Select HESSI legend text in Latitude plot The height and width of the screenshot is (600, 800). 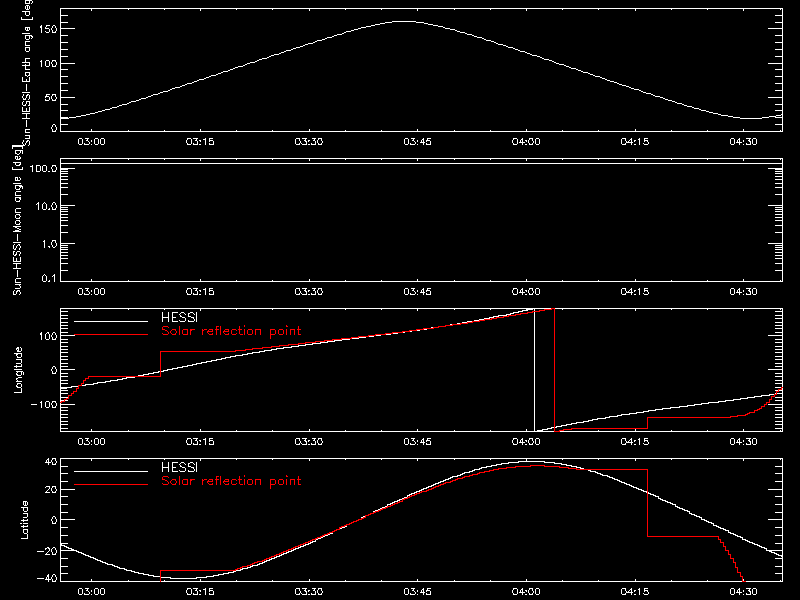179,467
